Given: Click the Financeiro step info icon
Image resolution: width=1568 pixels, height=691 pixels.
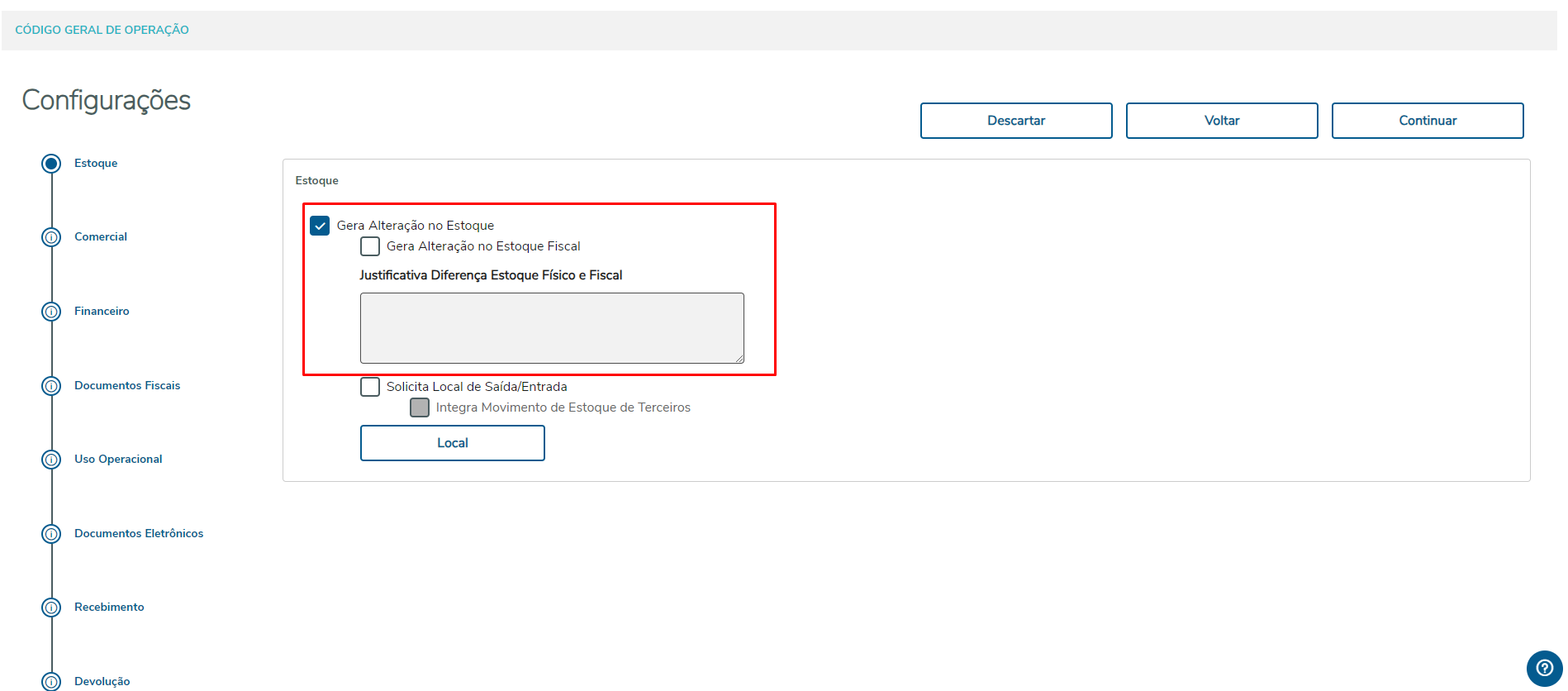Looking at the screenshot, I should [51, 312].
